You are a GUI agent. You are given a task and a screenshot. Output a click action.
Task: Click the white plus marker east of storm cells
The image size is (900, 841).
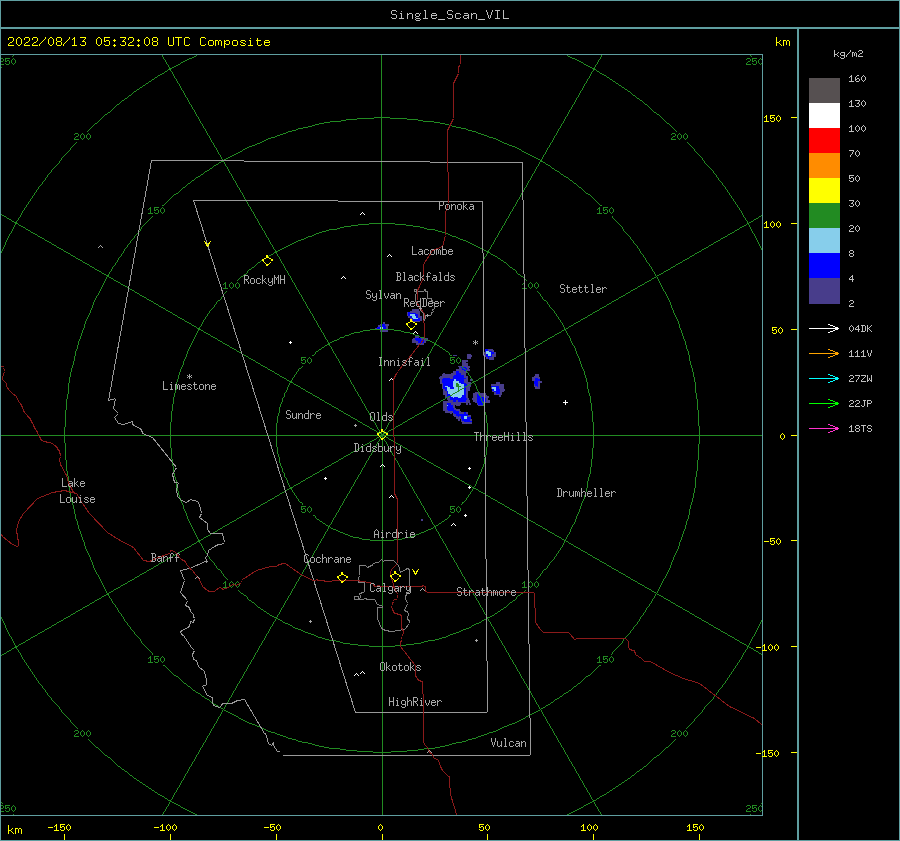[565, 402]
